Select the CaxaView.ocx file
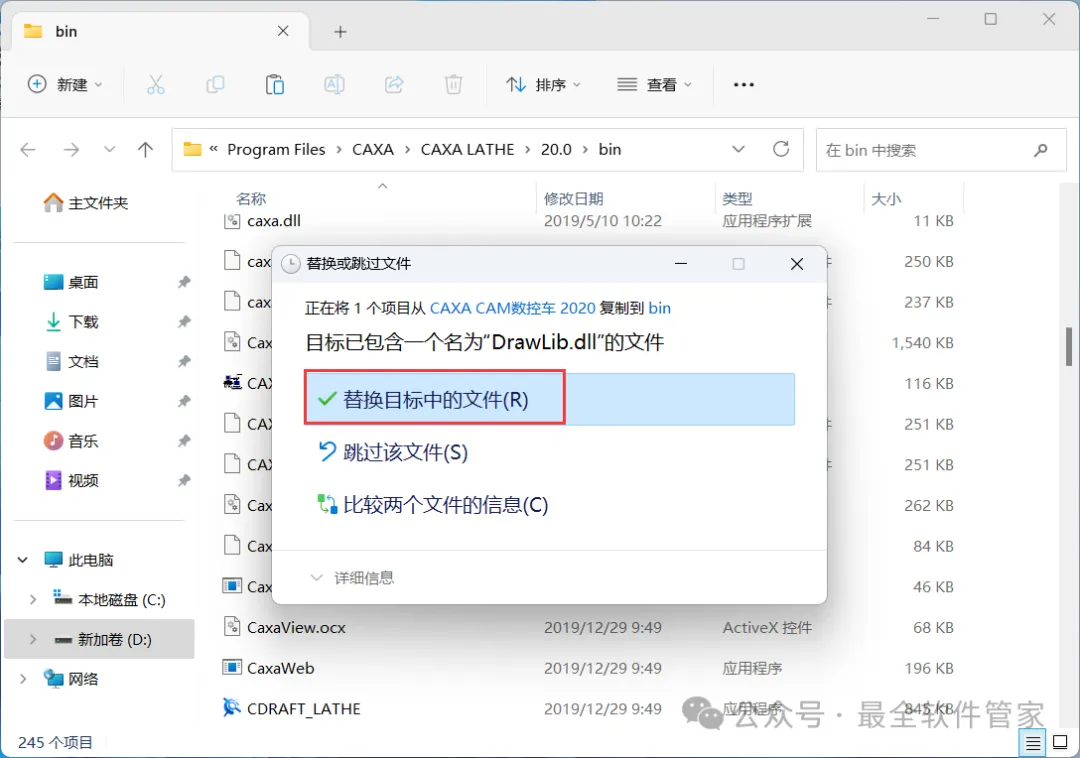Image resolution: width=1080 pixels, height=758 pixels. (296, 628)
